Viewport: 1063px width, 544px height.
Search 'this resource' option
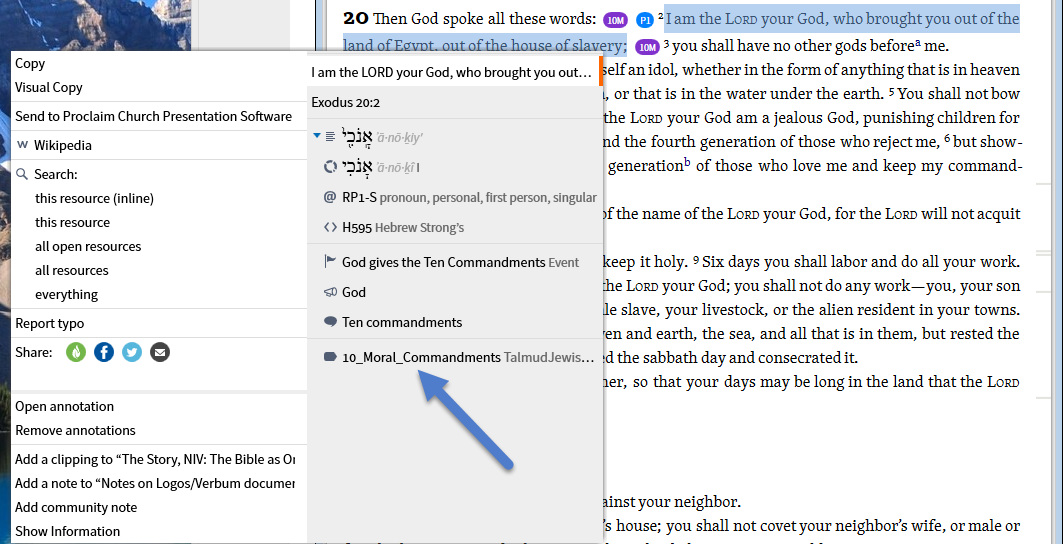tap(73, 222)
